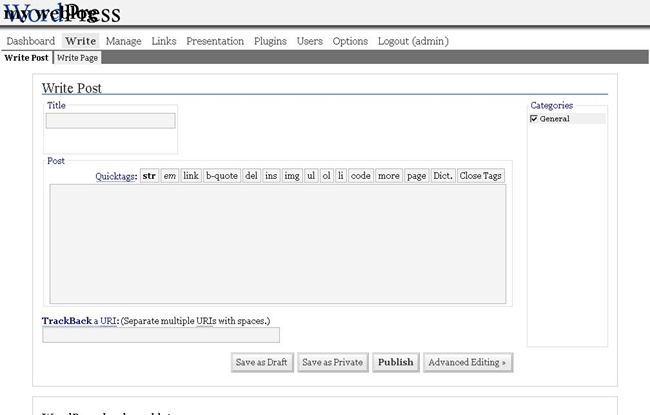This screenshot has height=415, width=650.
Task: Click the Close Tags button
Action: click(x=481, y=176)
